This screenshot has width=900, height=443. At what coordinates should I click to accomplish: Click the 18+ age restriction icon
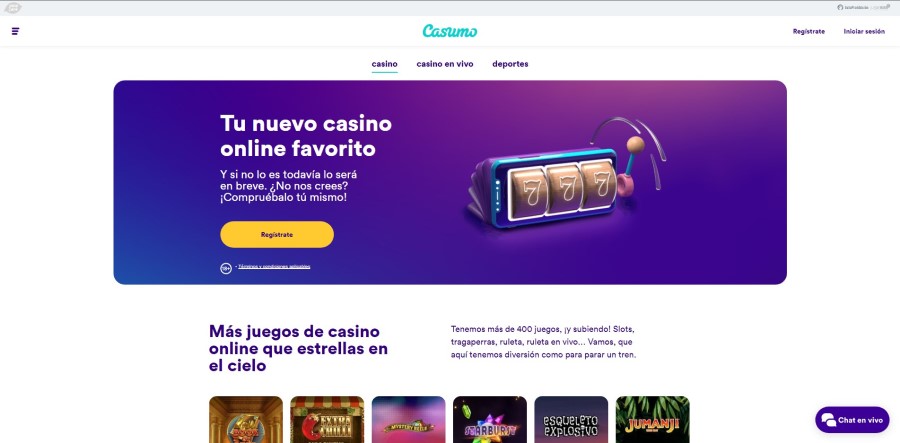pos(226,268)
